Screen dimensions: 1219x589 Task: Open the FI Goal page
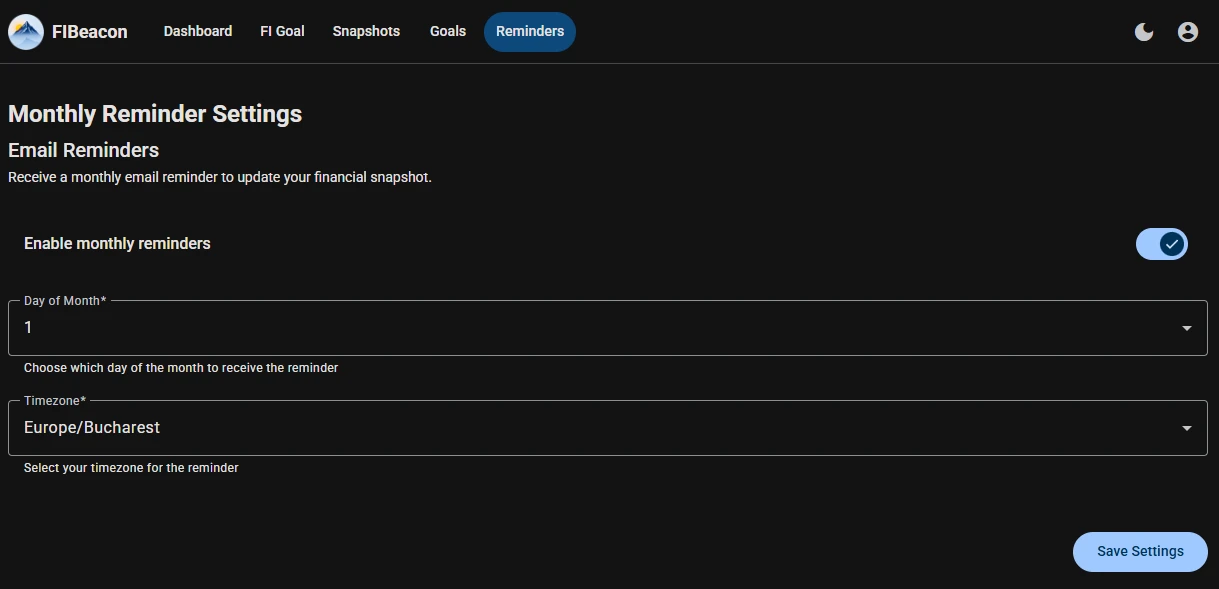tap(282, 31)
